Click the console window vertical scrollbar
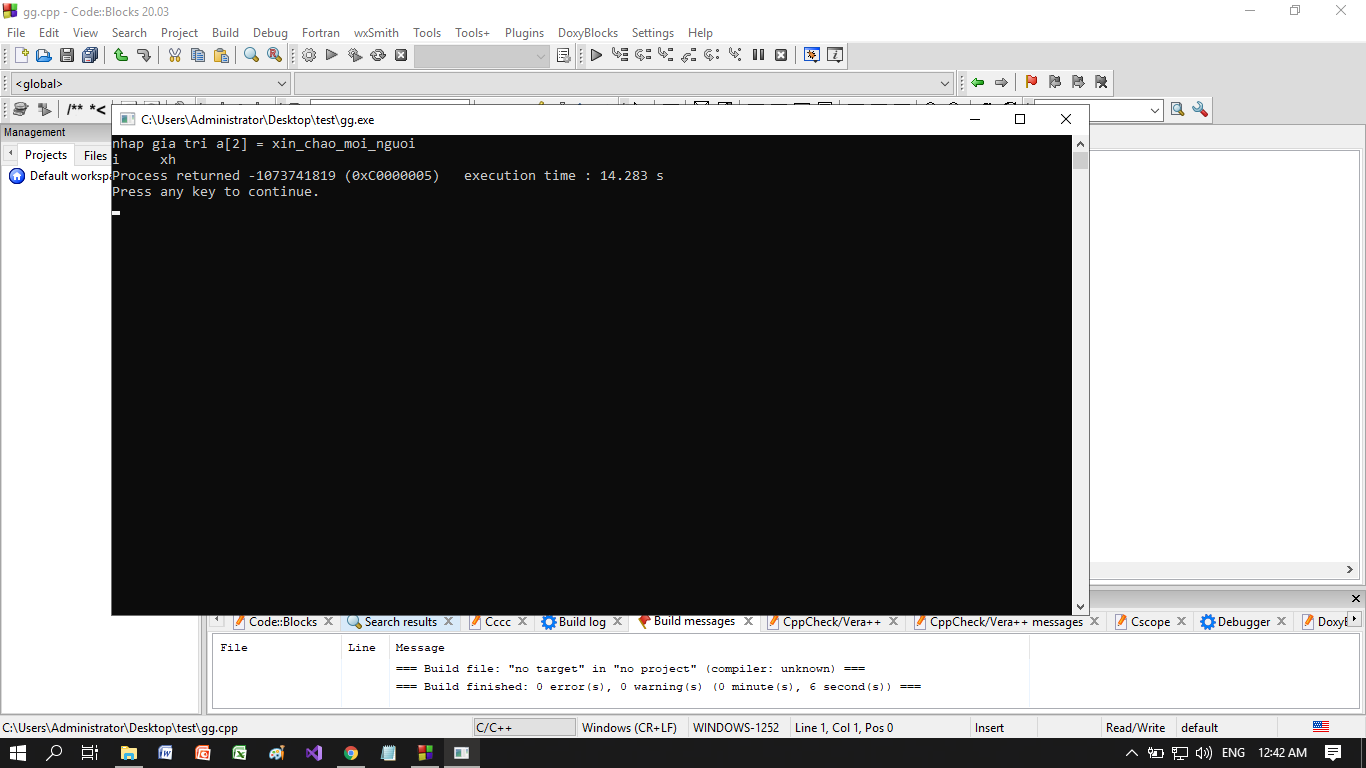Screen dimensions: 1366x768 click(x=1080, y=380)
